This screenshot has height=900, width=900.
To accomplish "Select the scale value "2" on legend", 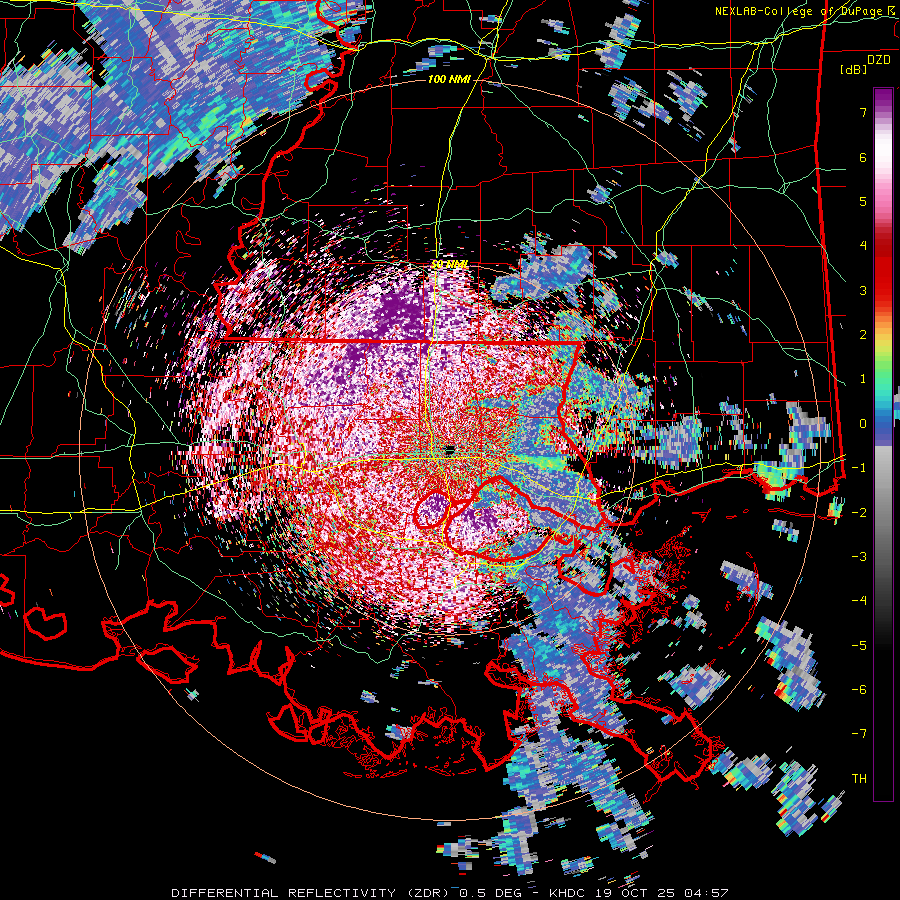I will 863,335.
